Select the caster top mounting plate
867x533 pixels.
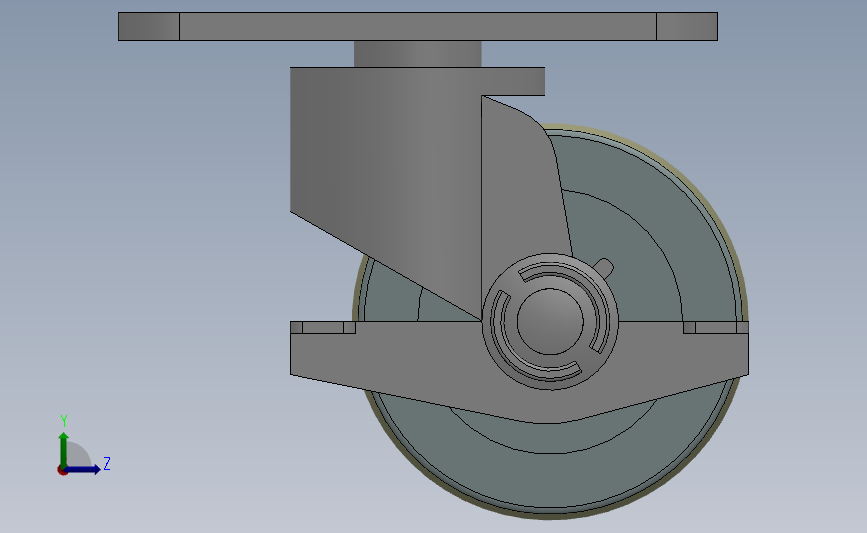(417, 27)
